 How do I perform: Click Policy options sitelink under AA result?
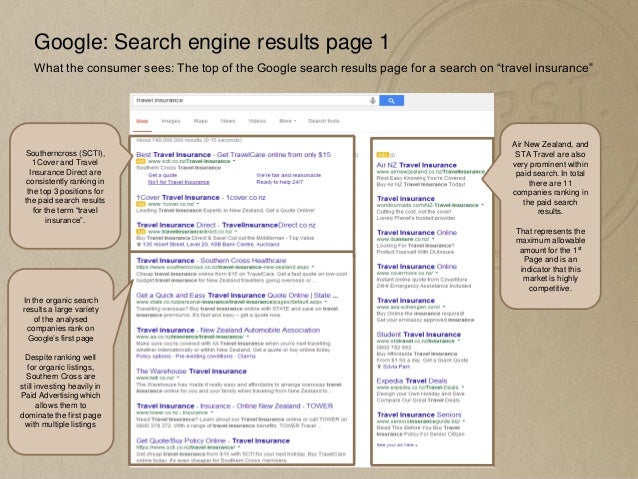[x=153, y=357]
